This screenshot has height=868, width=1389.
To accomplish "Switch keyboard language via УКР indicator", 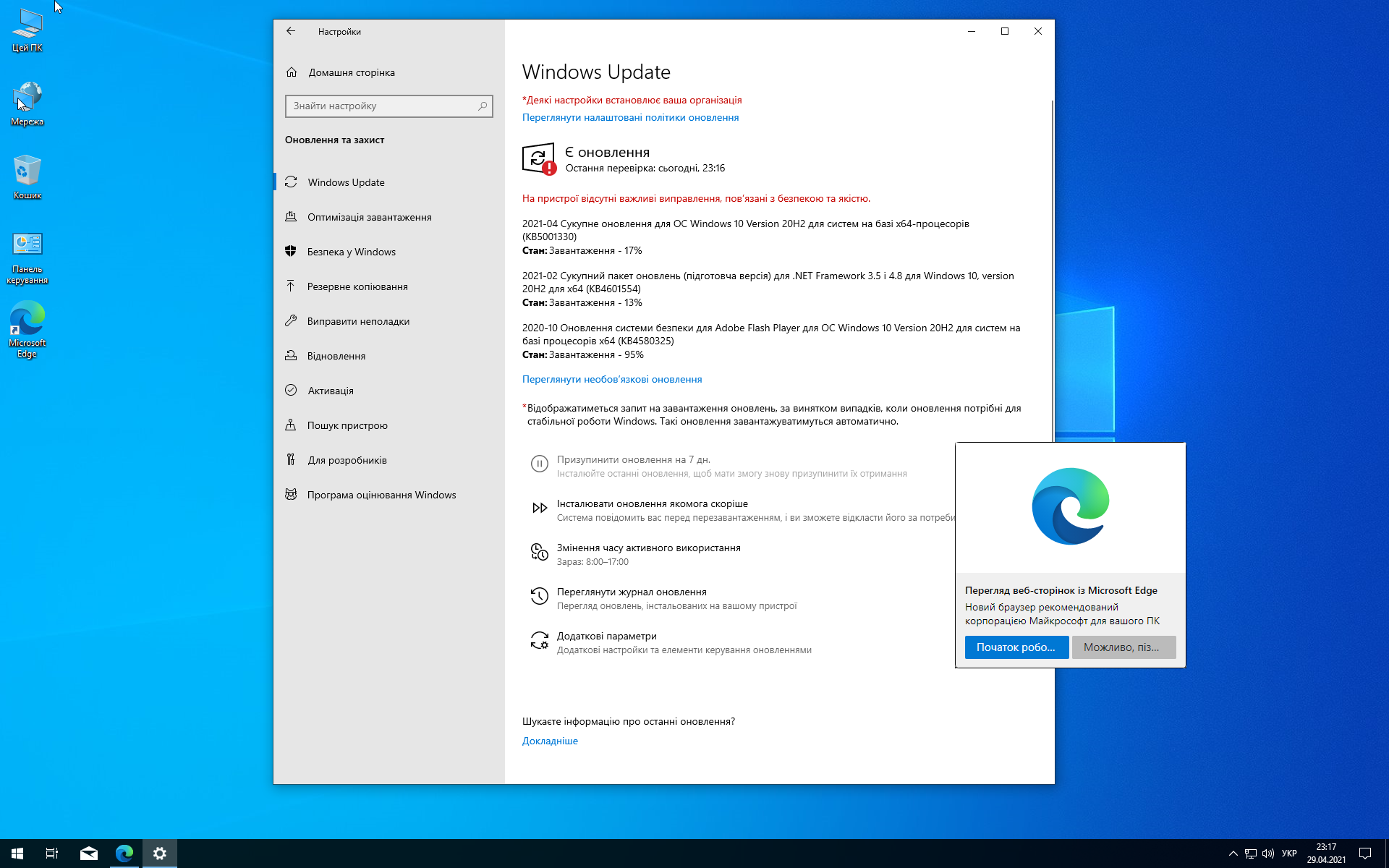I will click(1289, 854).
